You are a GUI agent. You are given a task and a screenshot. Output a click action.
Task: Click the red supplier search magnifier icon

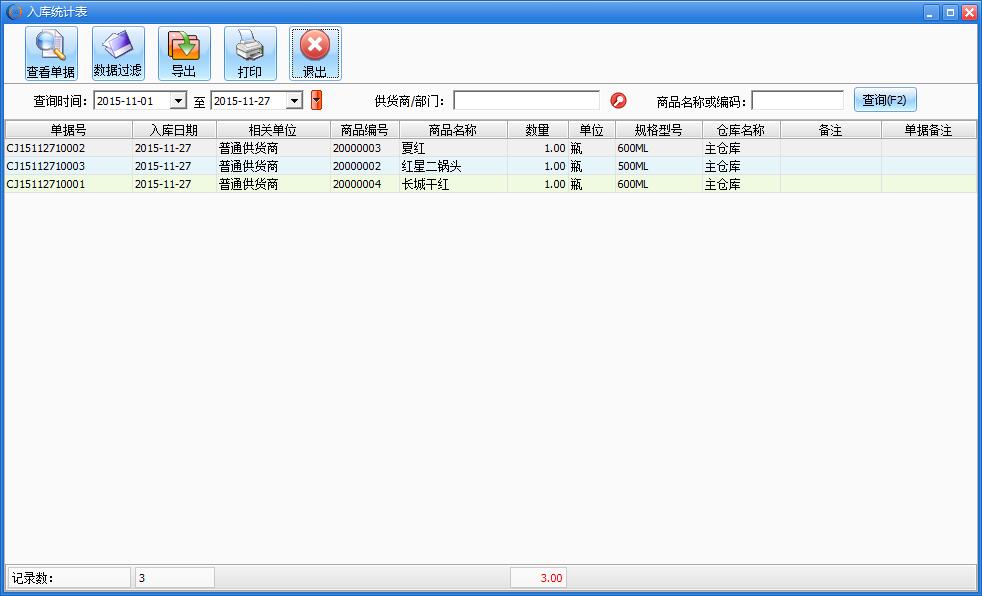point(618,100)
